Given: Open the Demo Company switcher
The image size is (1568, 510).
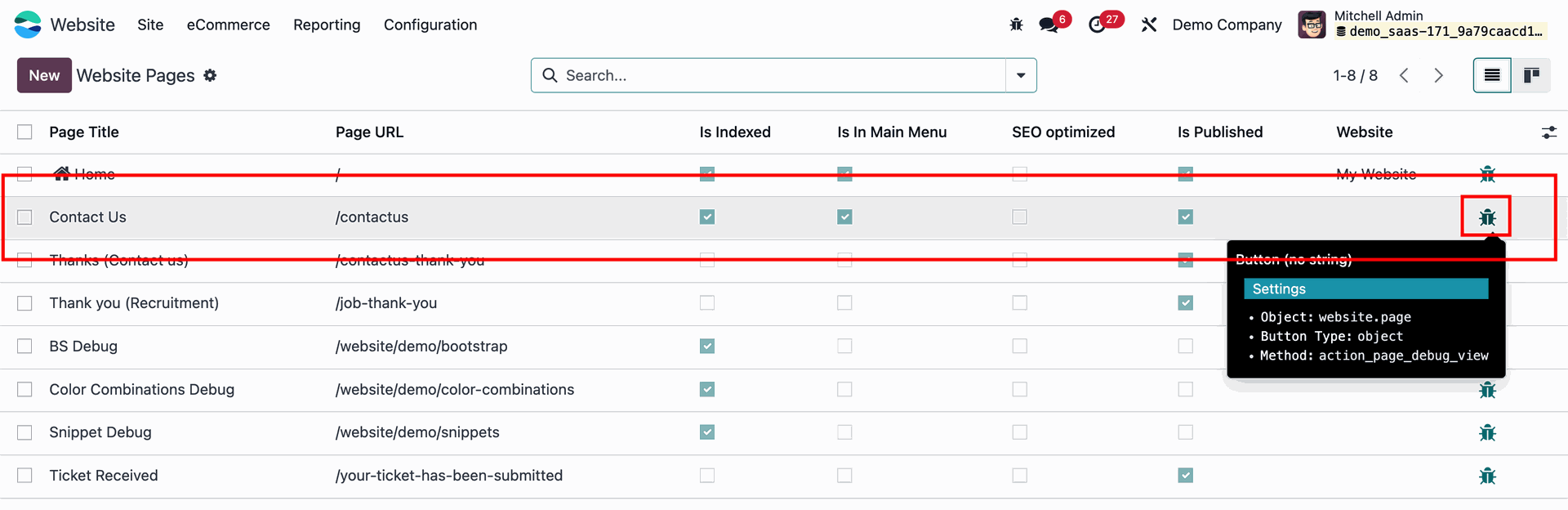Looking at the screenshot, I should click(1227, 25).
